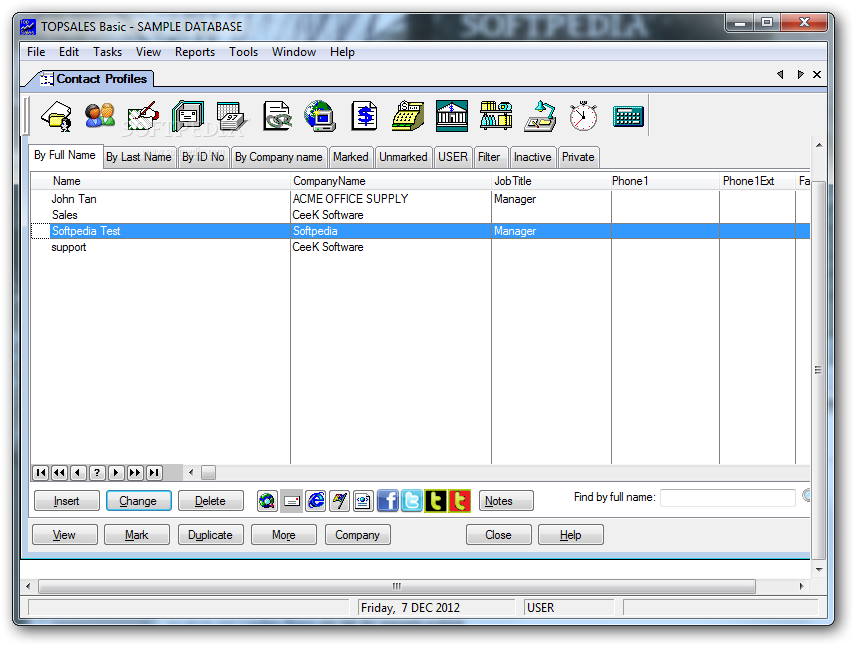
Task: Open the Tasks menu
Action: point(107,52)
